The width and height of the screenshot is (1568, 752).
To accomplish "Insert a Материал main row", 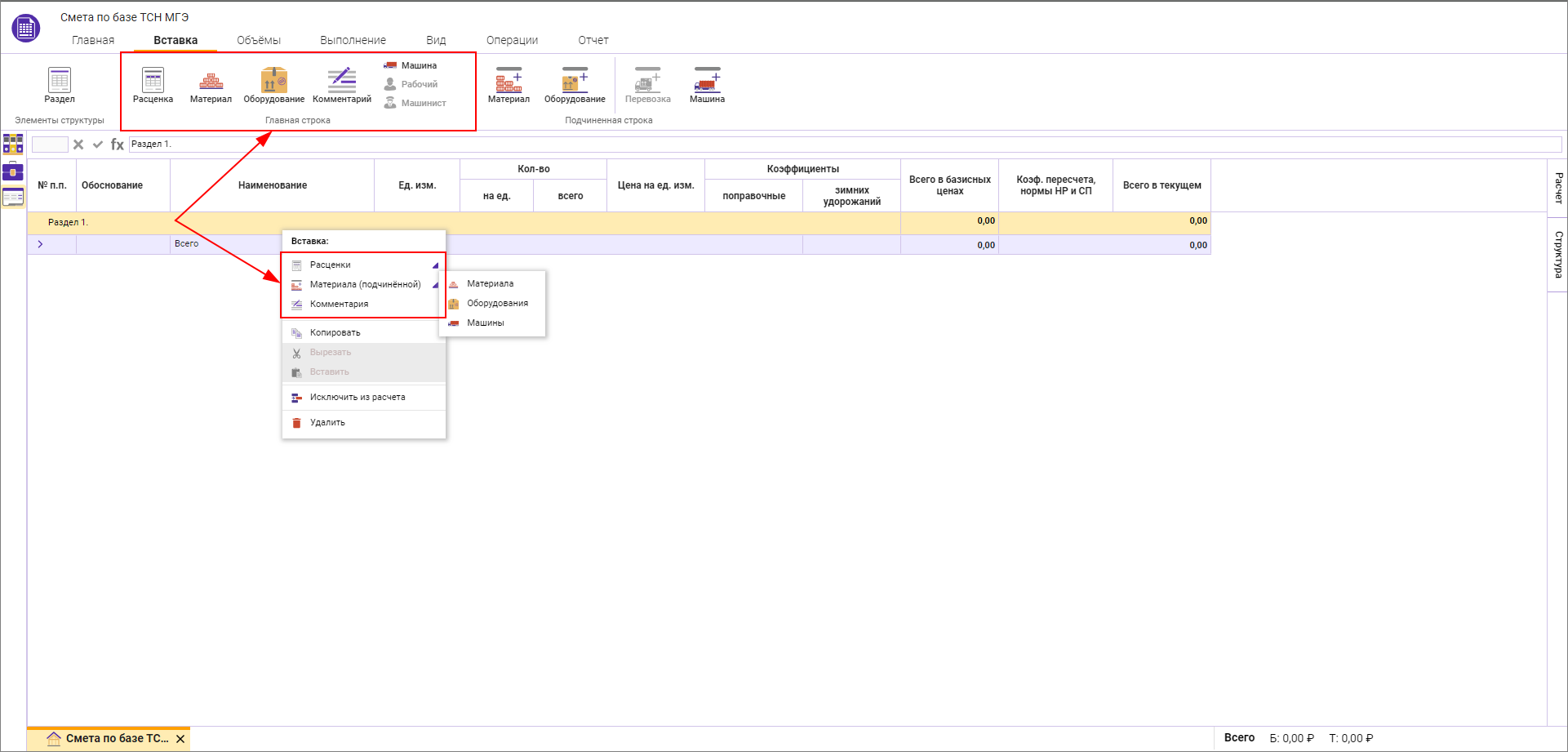I will (211, 86).
